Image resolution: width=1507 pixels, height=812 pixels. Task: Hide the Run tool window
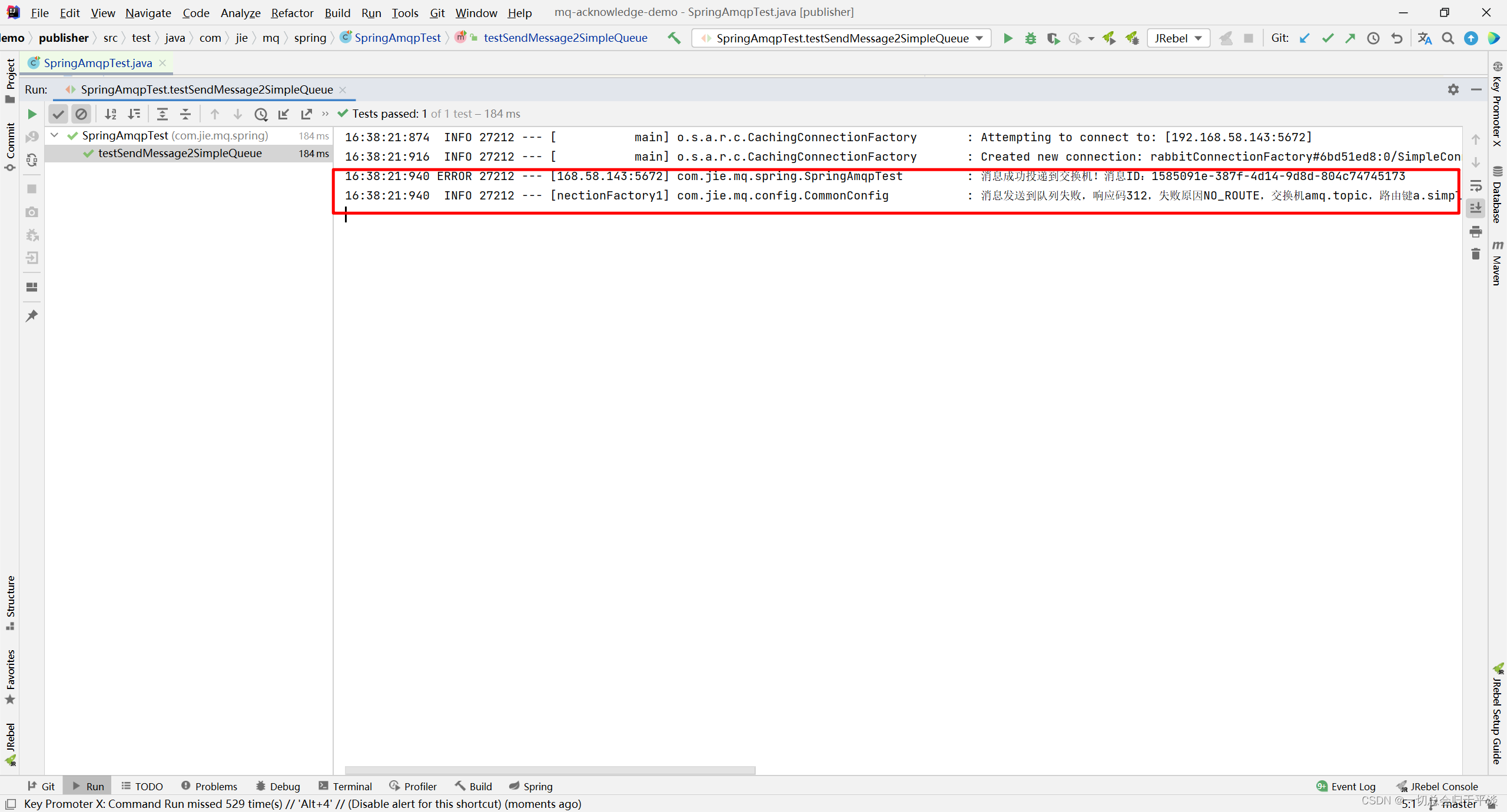click(1476, 89)
